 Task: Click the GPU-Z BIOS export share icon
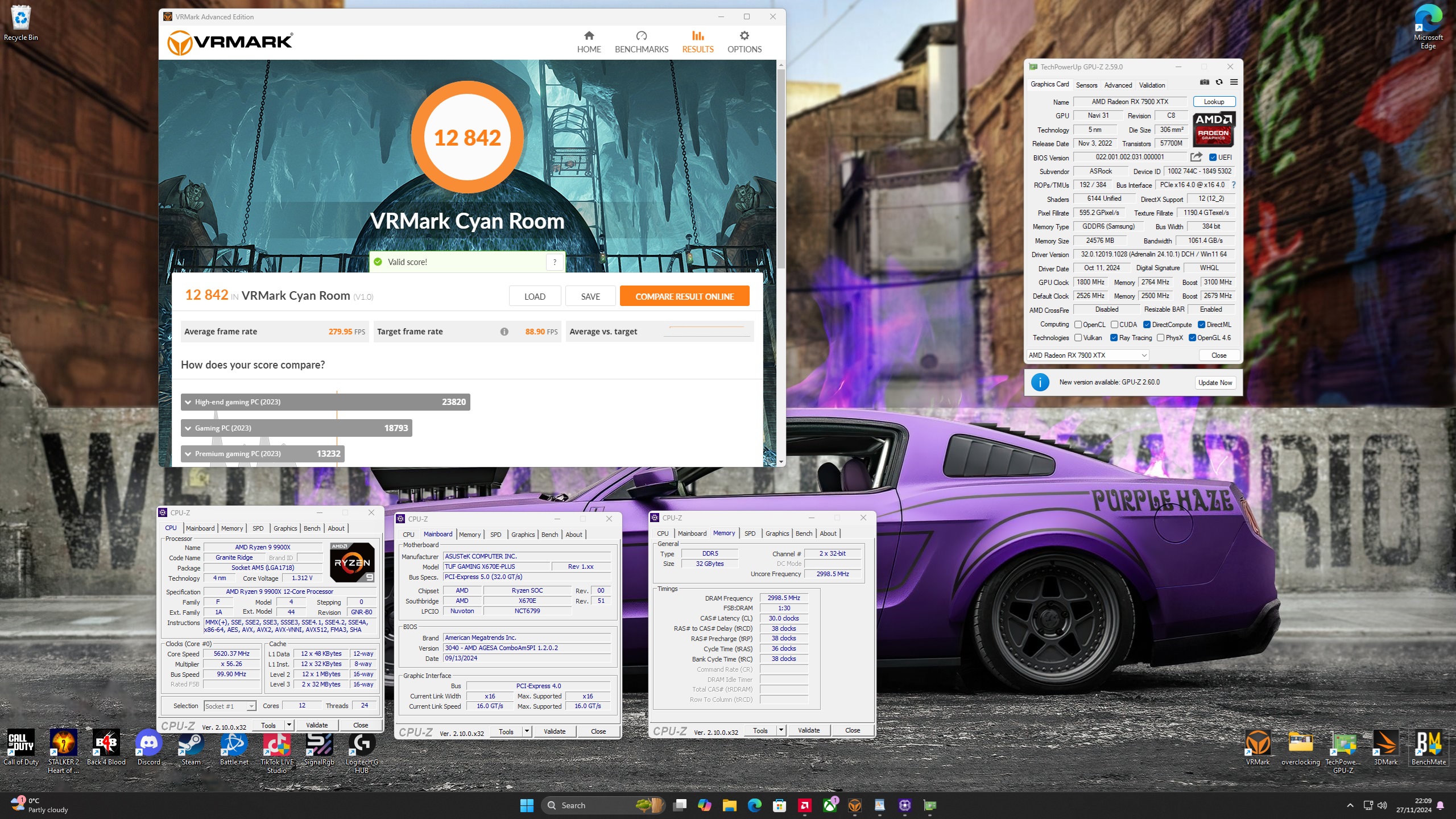[1197, 157]
